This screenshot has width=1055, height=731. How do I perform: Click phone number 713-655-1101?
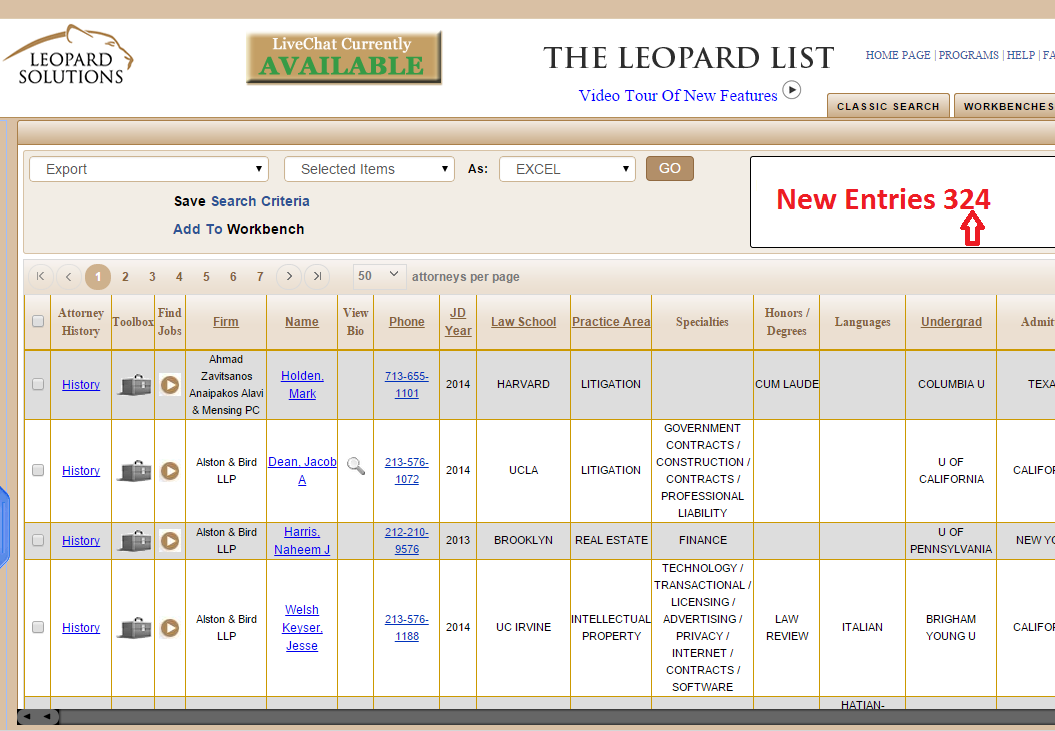pos(406,385)
